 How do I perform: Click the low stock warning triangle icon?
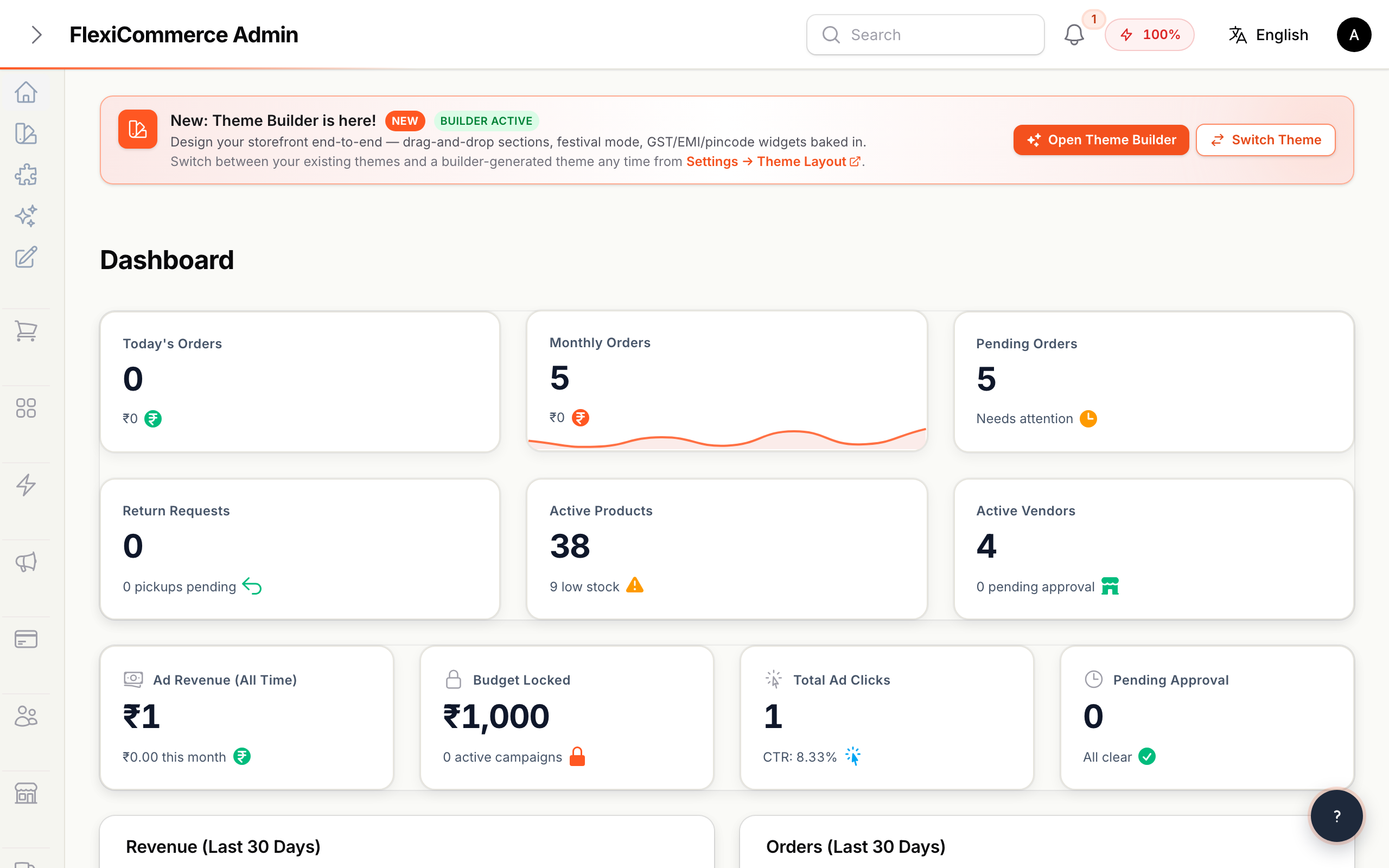pyautogui.click(x=635, y=585)
